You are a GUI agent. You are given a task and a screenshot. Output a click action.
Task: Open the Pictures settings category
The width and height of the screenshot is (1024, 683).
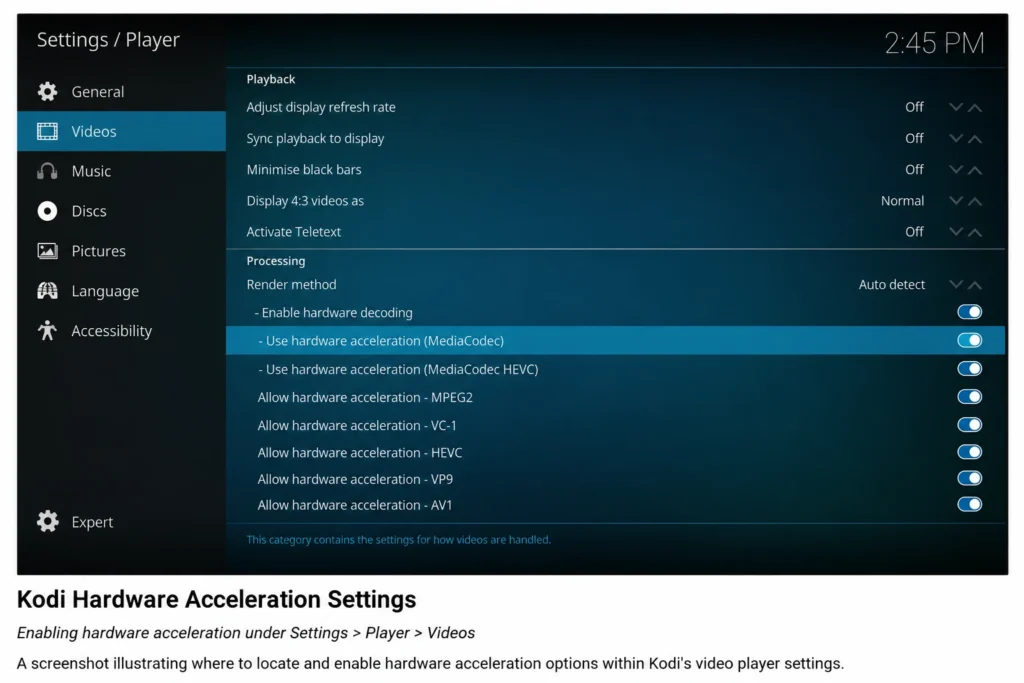121,251
